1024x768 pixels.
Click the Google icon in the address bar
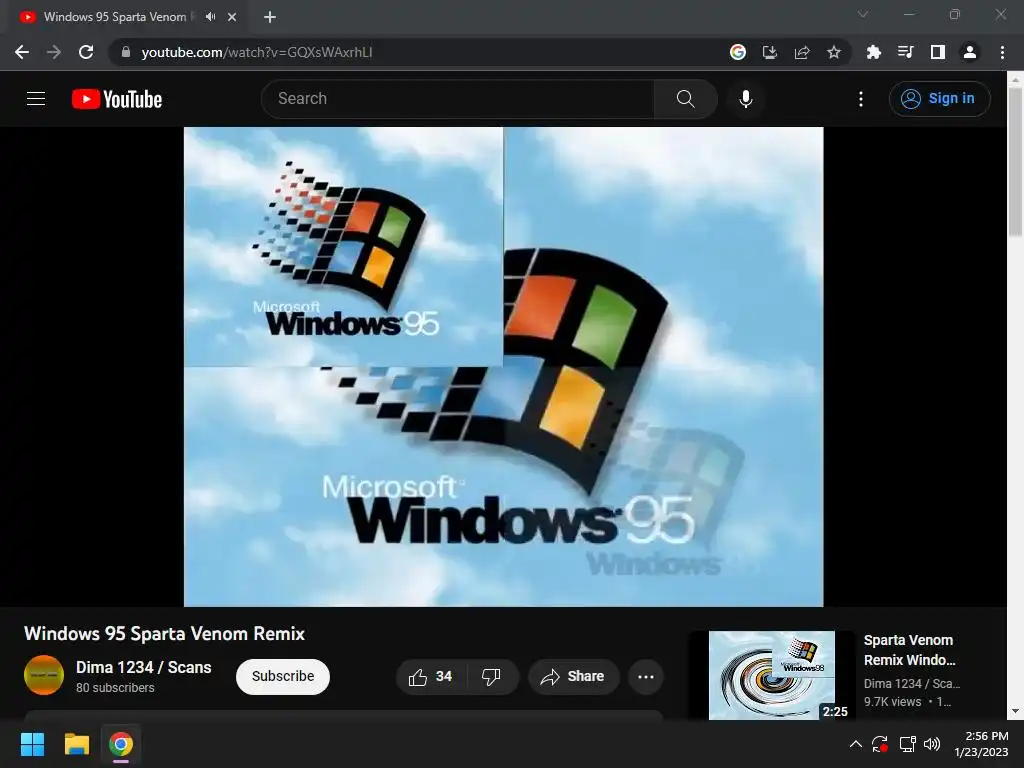click(738, 52)
